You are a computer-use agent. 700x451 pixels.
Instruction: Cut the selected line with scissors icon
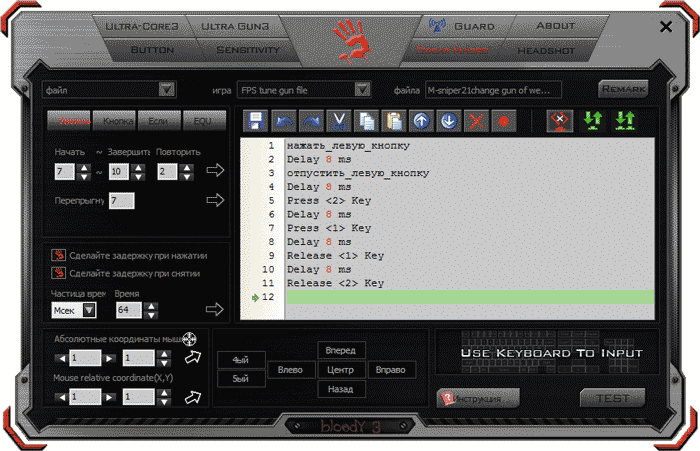coord(339,121)
